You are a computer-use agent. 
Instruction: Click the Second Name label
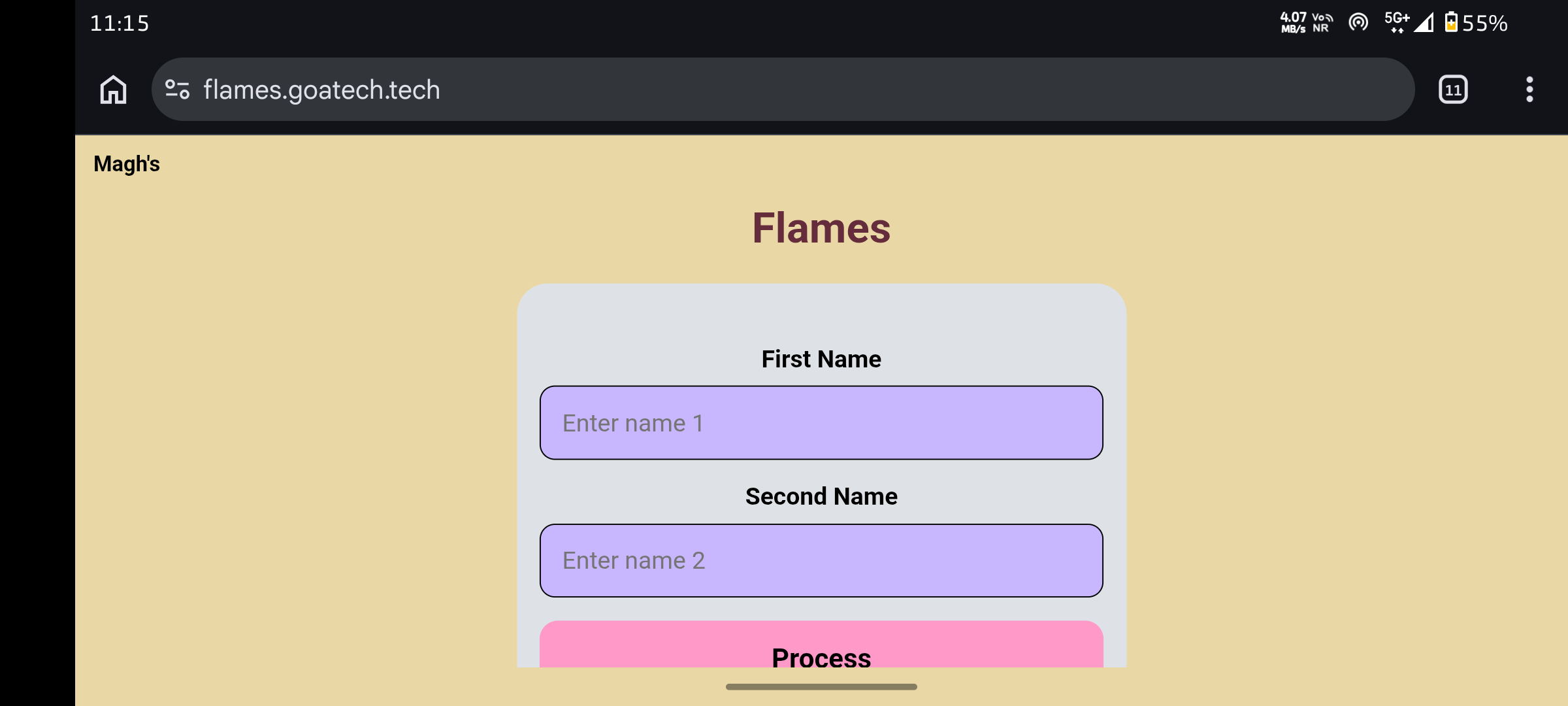pos(821,496)
